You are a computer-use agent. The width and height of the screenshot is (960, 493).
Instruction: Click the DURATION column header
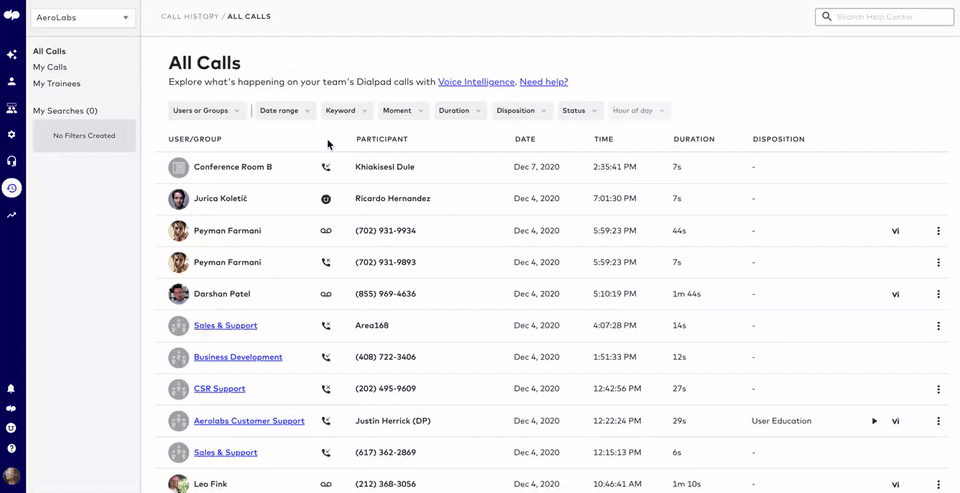click(x=694, y=140)
